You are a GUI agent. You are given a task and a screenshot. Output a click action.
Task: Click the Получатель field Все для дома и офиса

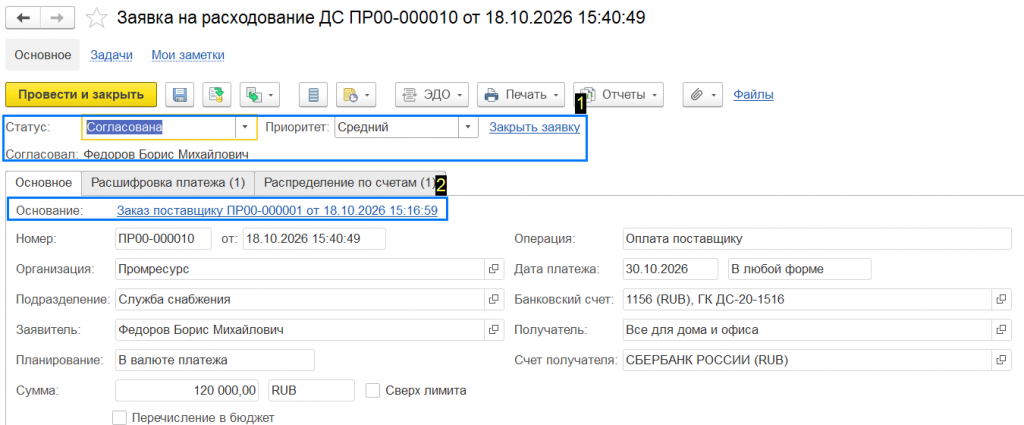point(807,330)
